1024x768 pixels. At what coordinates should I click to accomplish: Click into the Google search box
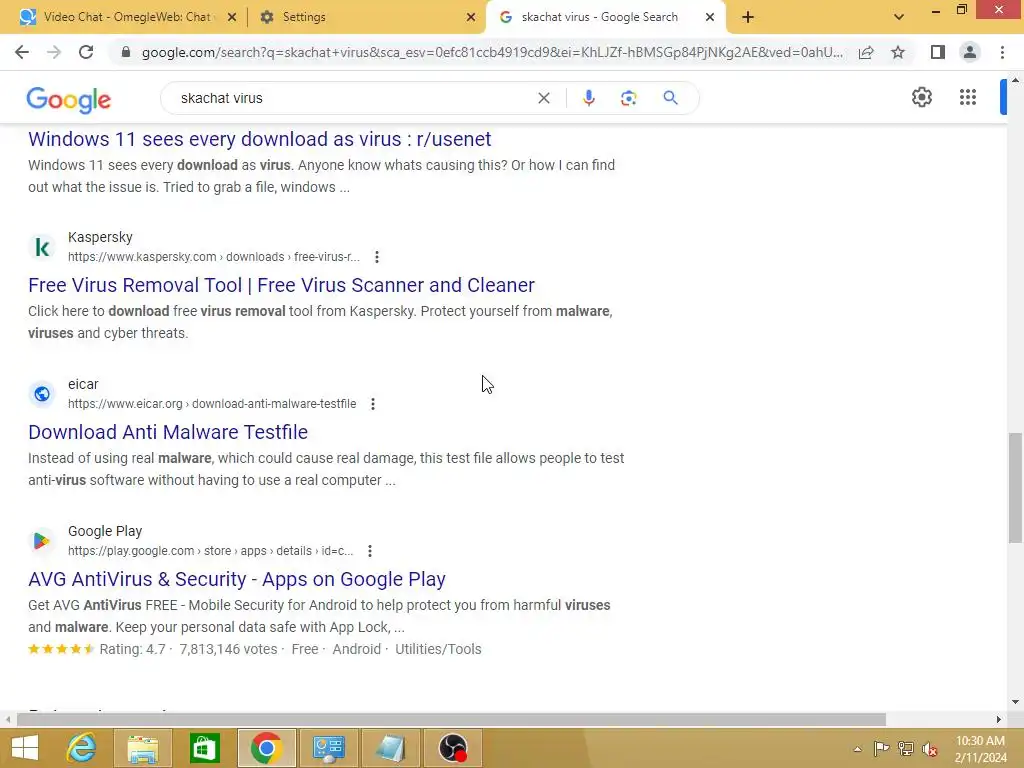353,98
